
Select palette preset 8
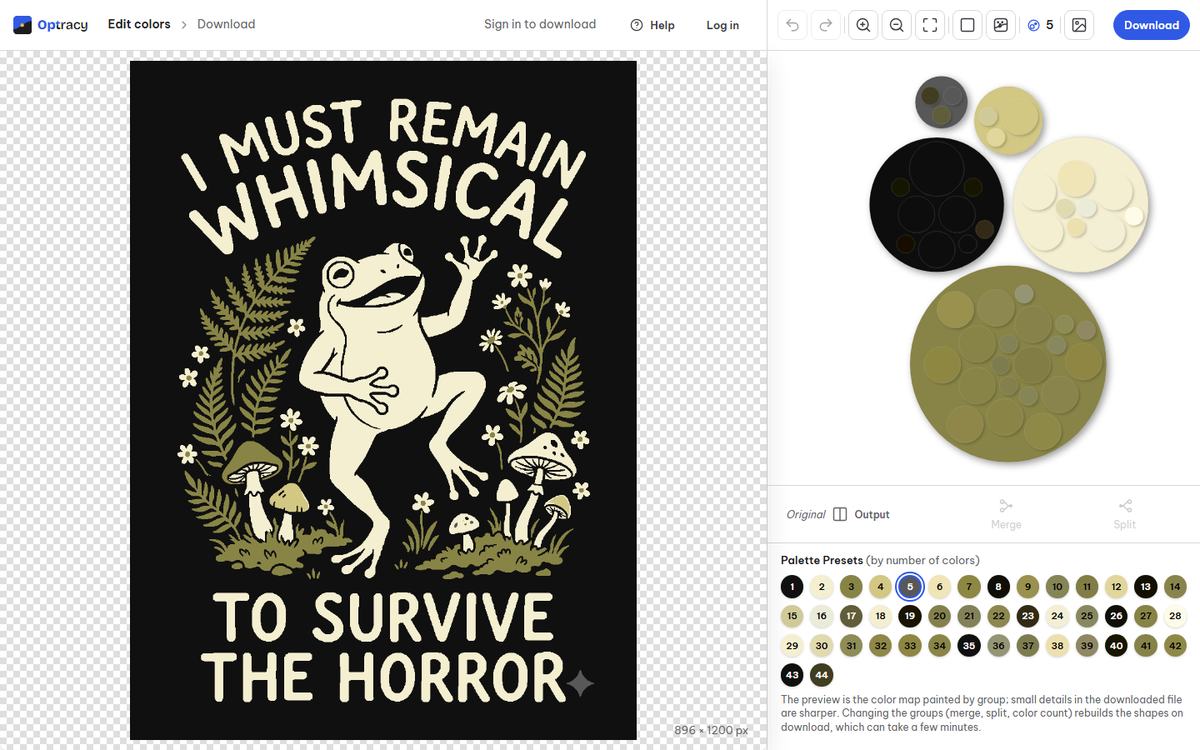coord(998,587)
